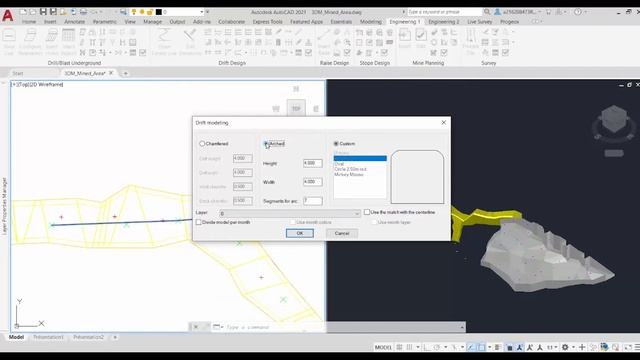Open the Progeox ribbon tab

(x=509, y=22)
